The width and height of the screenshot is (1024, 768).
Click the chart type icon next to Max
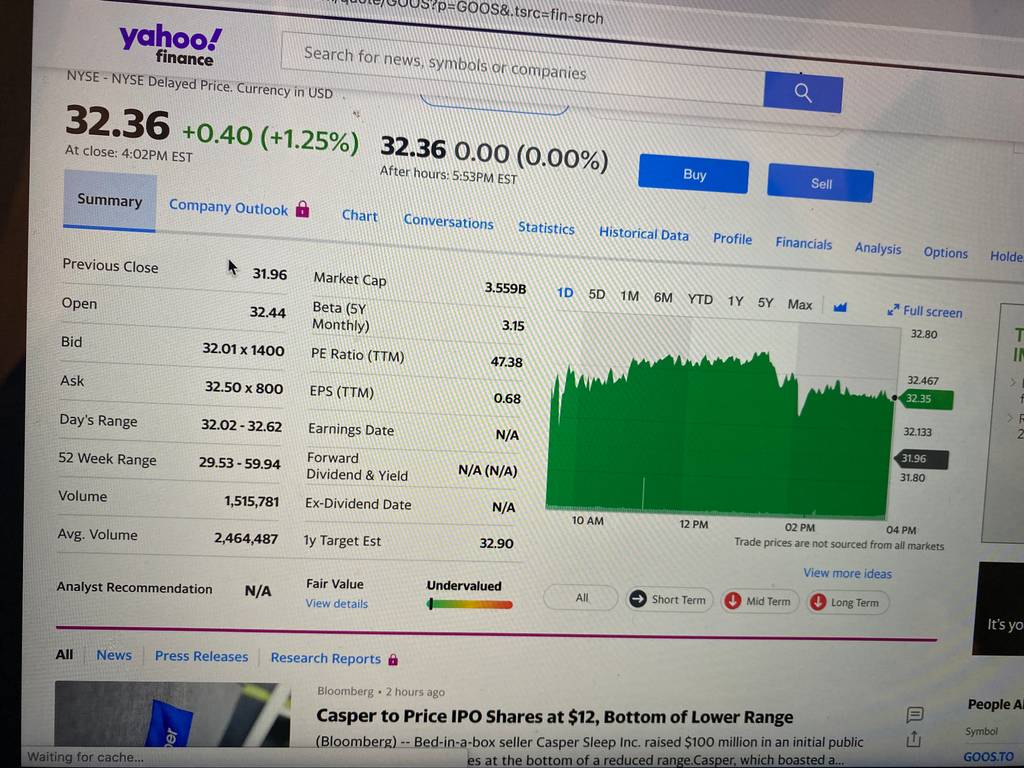pos(840,307)
